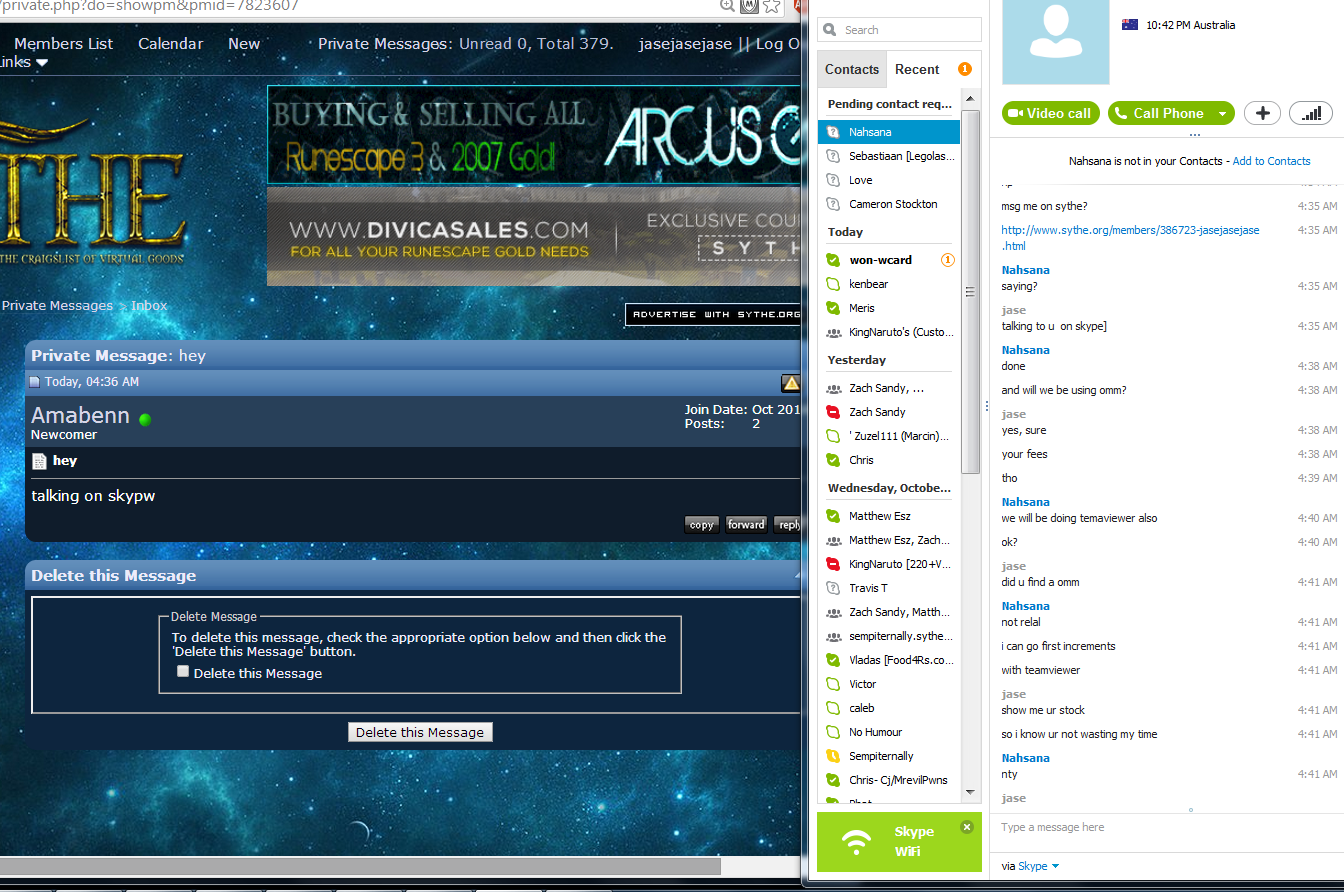Click the copy button on the message
Screen dimensions: 1344x892
click(702, 525)
